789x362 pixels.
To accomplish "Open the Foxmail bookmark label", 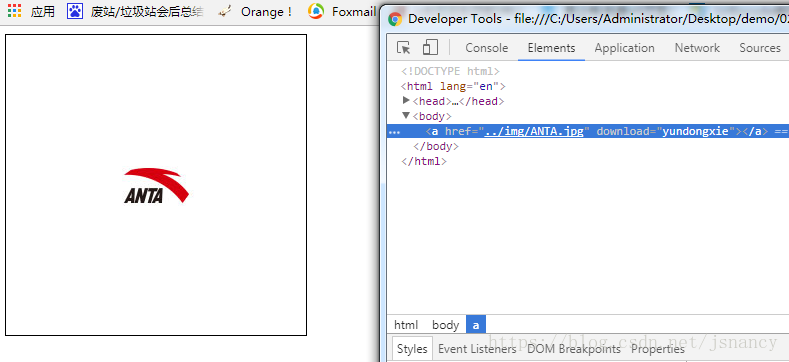I will (x=354, y=11).
